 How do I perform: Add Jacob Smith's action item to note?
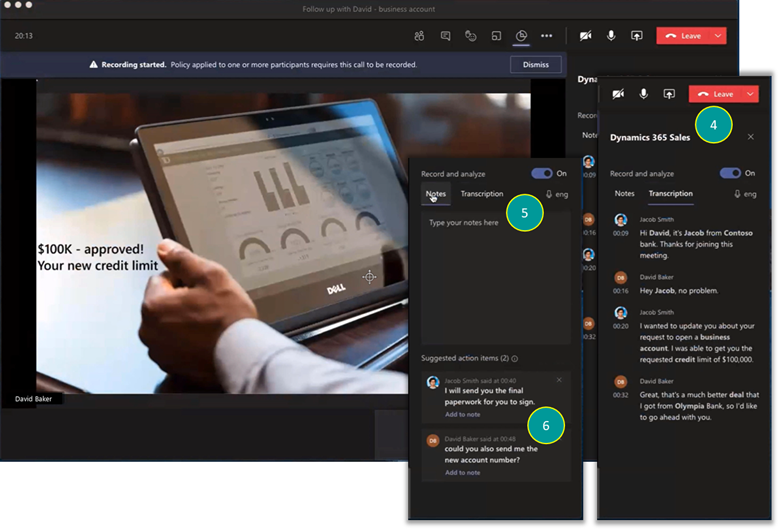tap(462, 413)
